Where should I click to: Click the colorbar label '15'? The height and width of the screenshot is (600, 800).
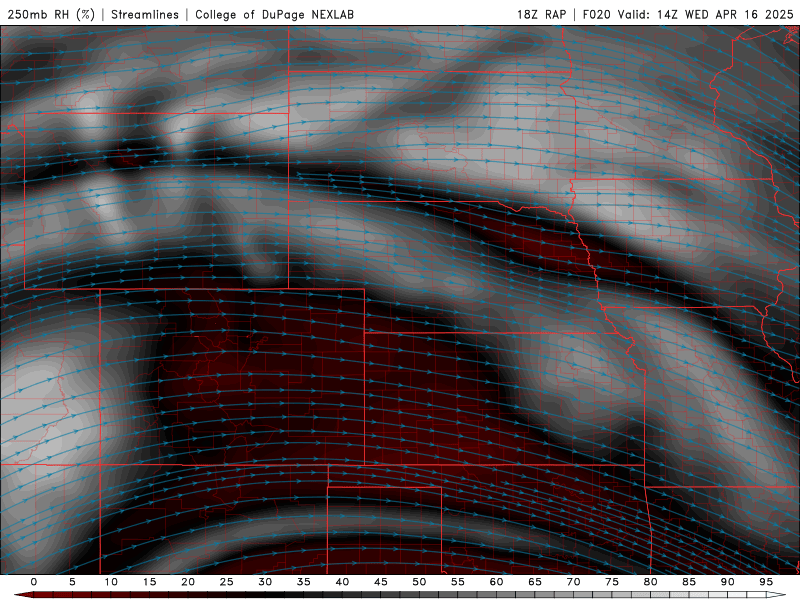[x=149, y=582]
